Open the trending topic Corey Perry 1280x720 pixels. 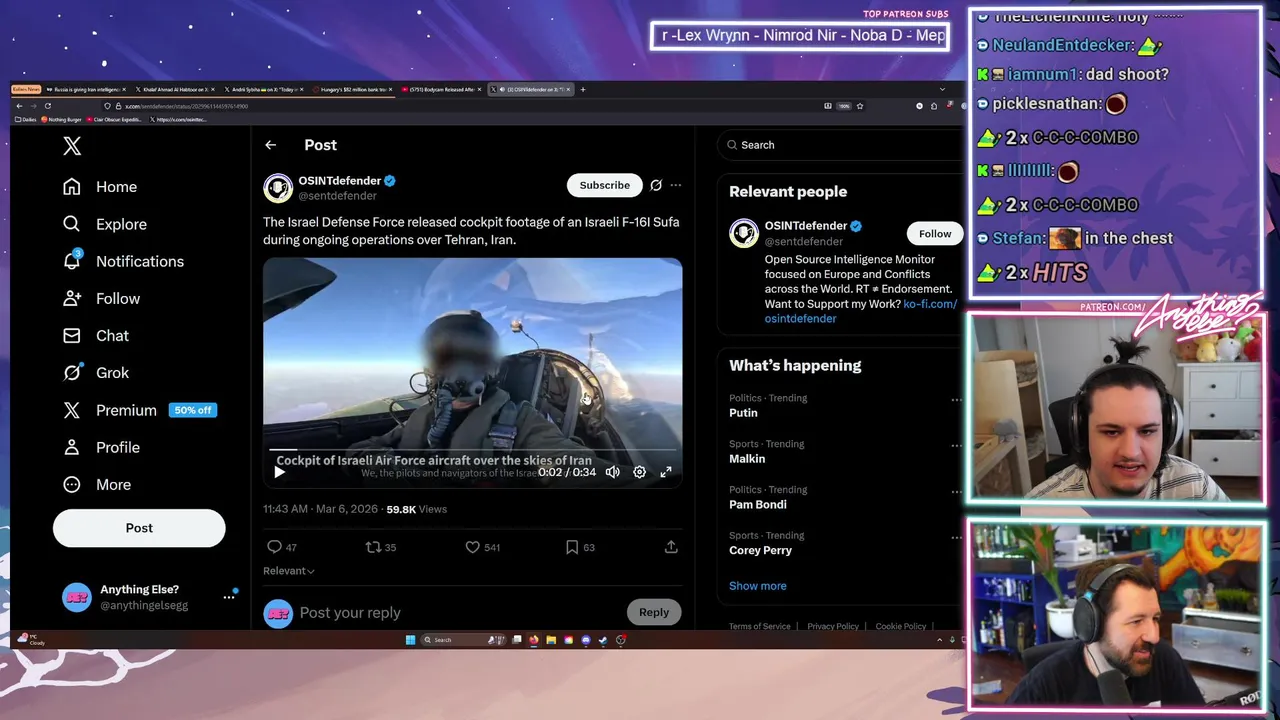pyautogui.click(x=760, y=551)
